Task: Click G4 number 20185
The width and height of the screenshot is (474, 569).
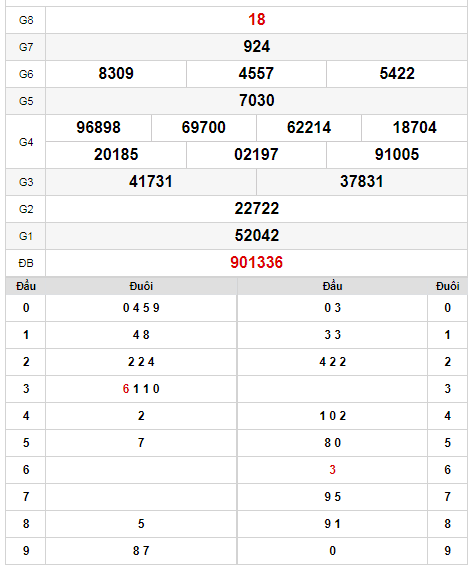Action: pyautogui.click(x=116, y=155)
